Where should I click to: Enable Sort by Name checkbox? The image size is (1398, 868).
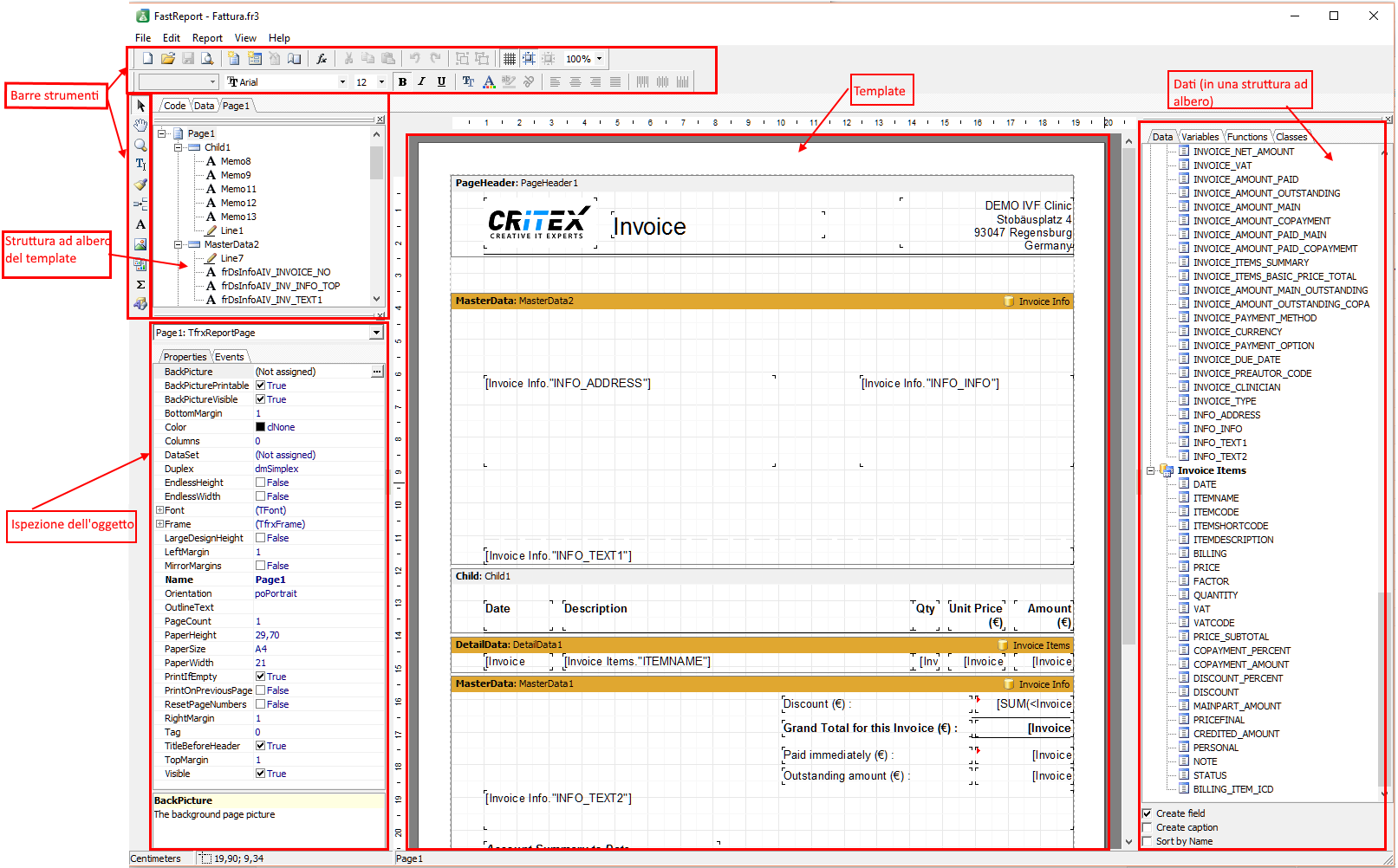coord(1148,841)
